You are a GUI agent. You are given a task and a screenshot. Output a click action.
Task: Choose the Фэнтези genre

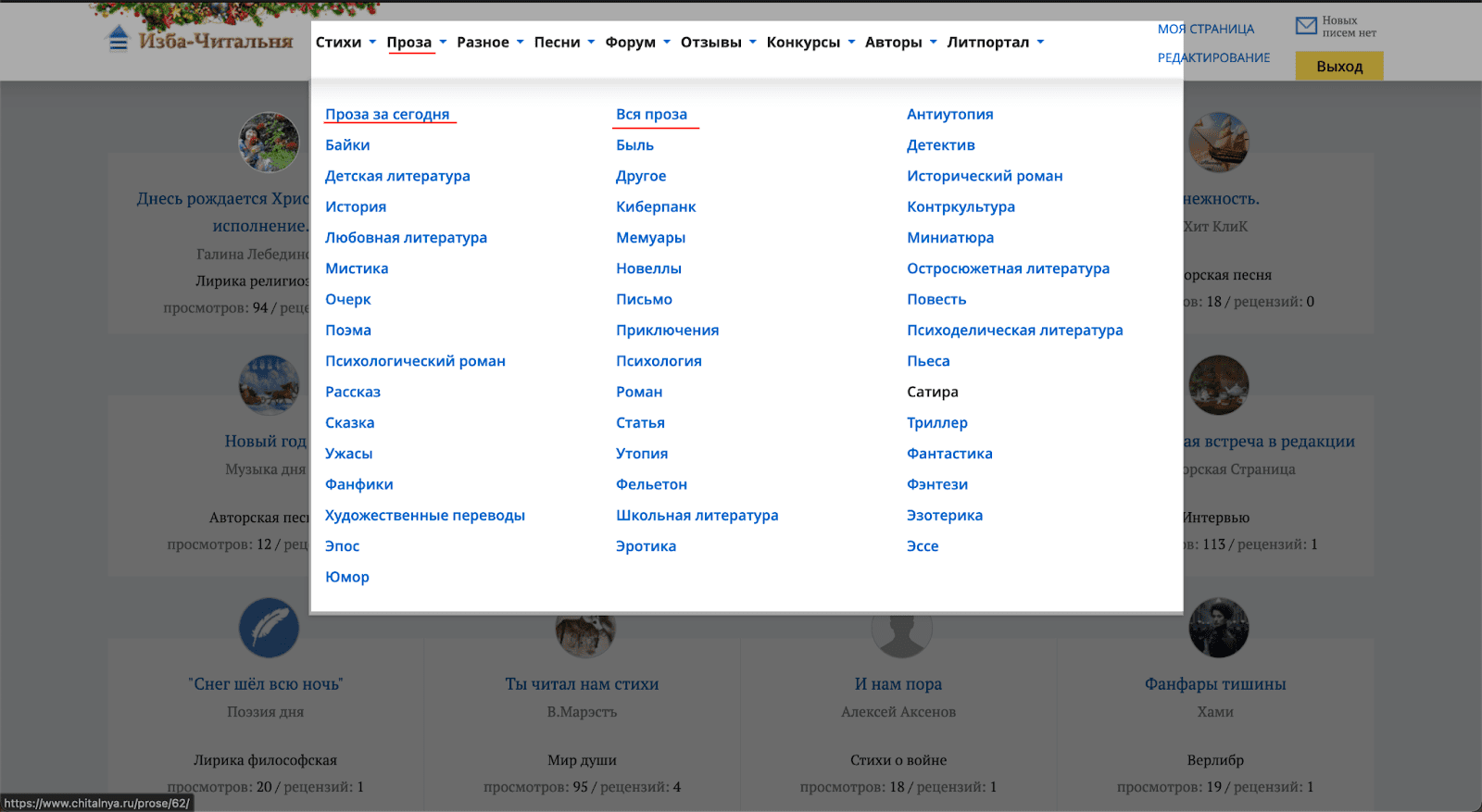tap(937, 484)
